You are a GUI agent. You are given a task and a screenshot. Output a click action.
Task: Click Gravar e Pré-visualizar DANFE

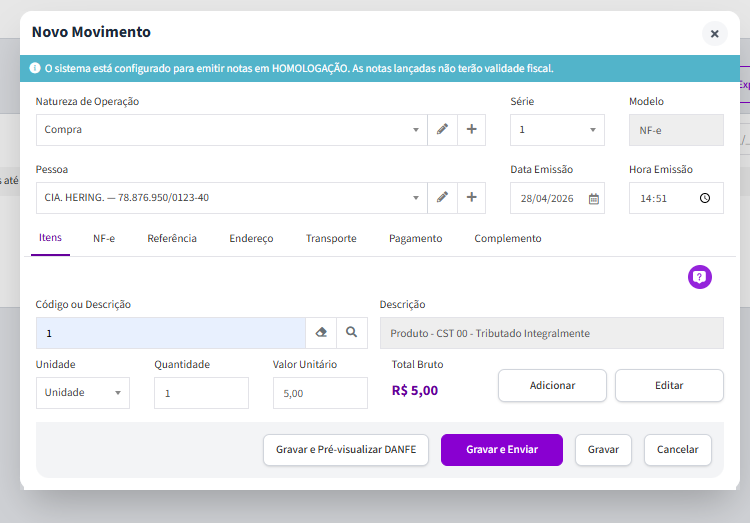coord(346,450)
